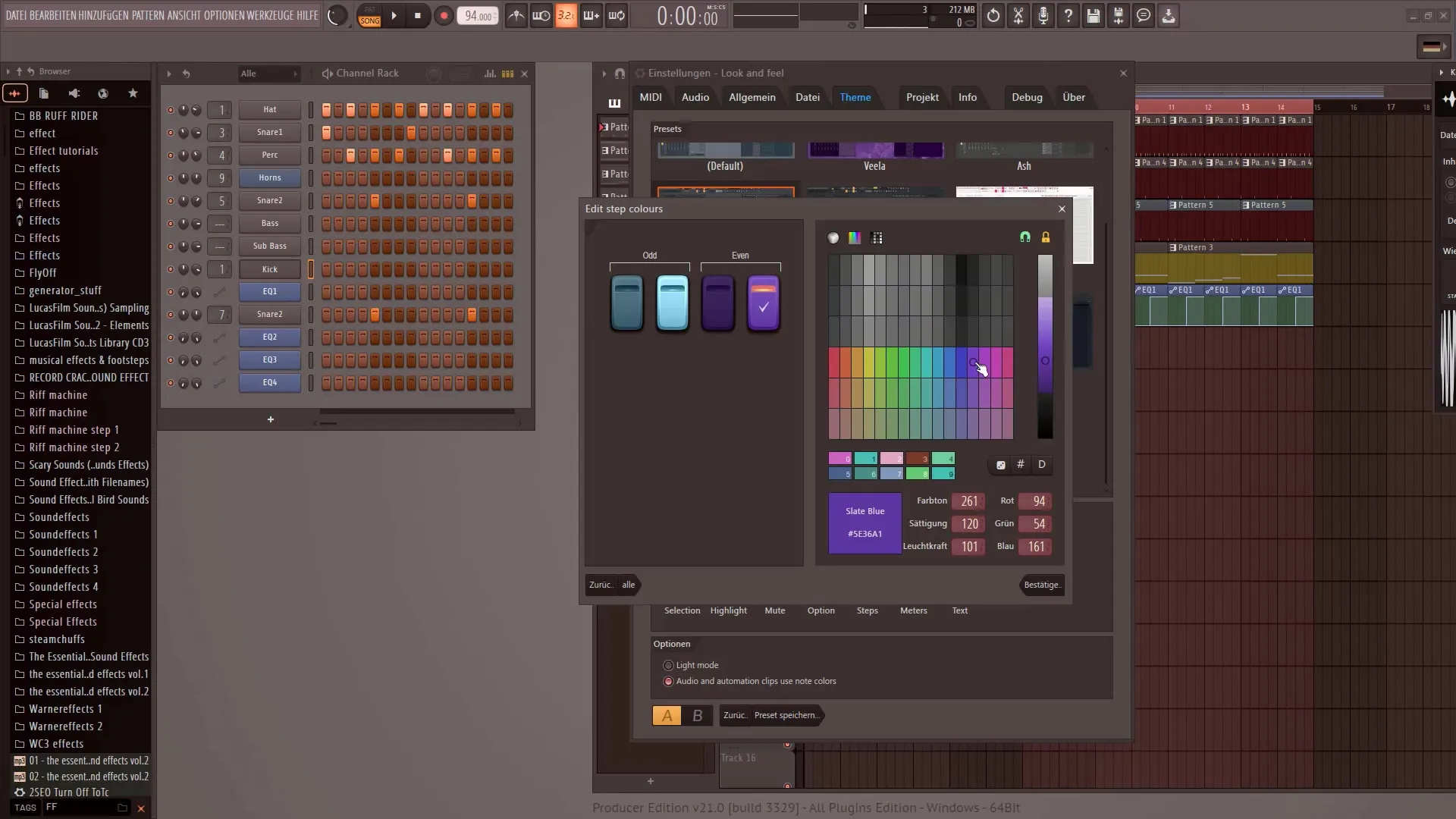Screen dimensions: 1456x819
Task: Switch to the B state button
Action: pyautogui.click(x=697, y=715)
